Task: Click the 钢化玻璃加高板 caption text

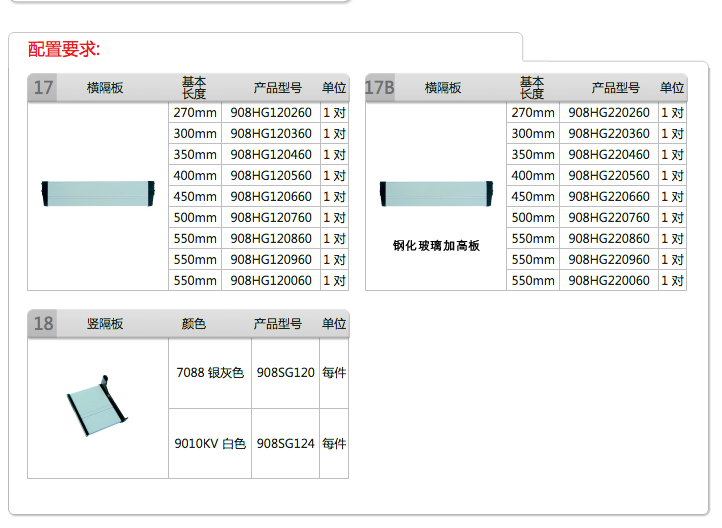Action: pyautogui.click(x=436, y=245)
